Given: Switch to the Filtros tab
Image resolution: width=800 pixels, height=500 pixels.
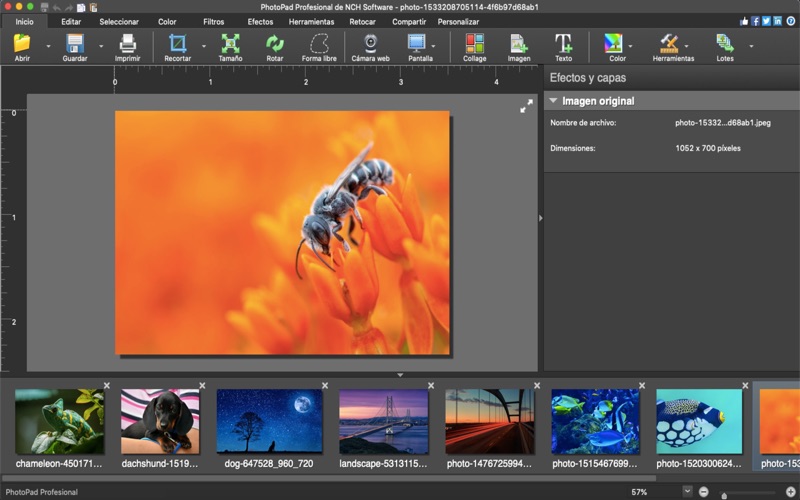Looking at the screenshot, I should [x=214, y=21].
